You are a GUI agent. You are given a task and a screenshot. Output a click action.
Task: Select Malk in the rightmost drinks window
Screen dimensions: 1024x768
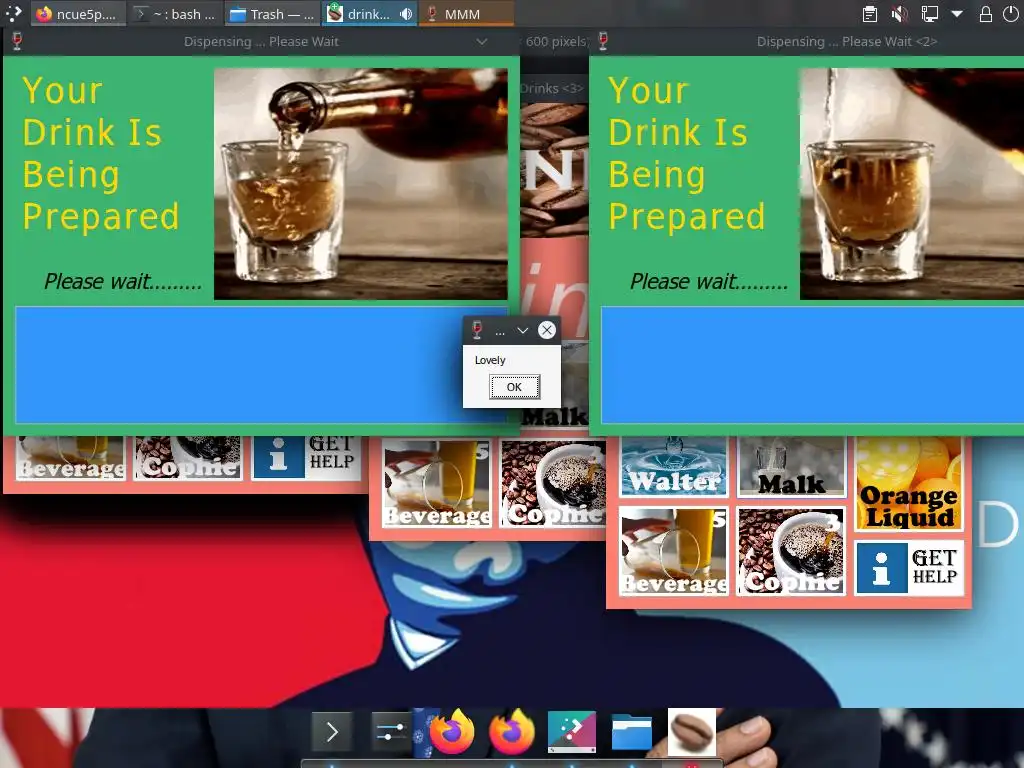pyautogui.click(x=792, y=467)
